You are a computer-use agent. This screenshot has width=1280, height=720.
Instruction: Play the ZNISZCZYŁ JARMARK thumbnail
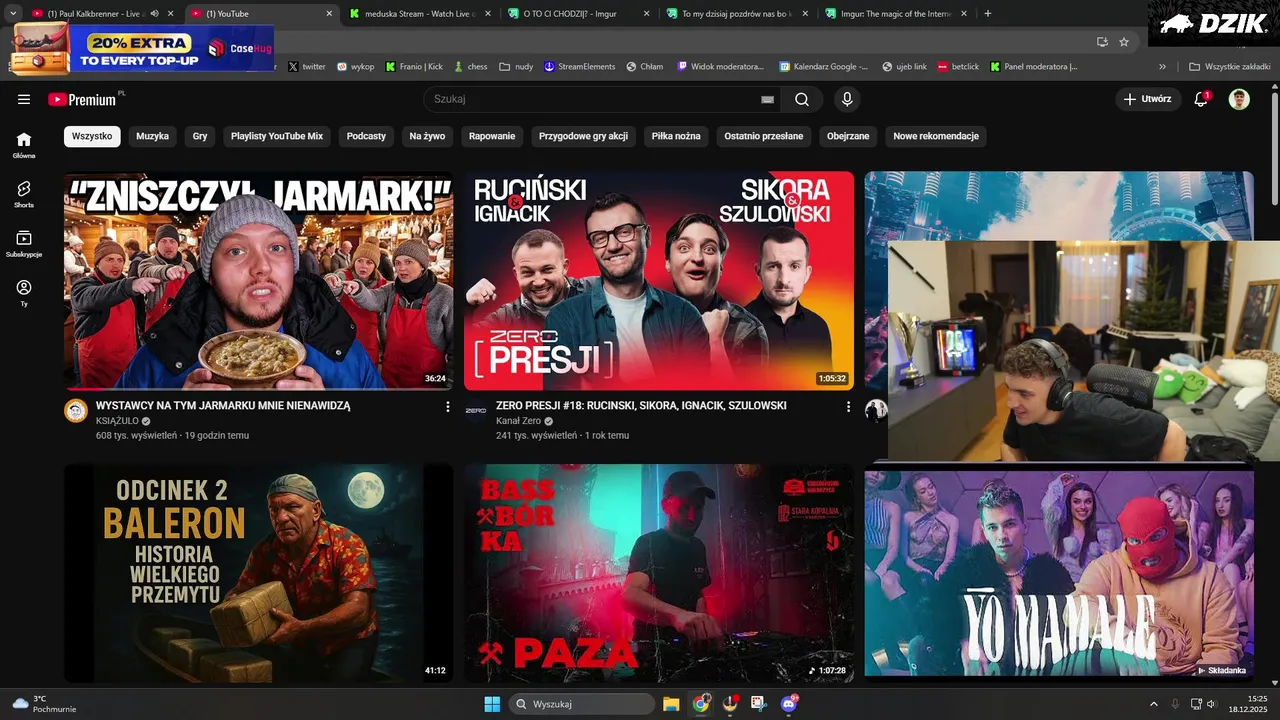click(x=258, y=281)
